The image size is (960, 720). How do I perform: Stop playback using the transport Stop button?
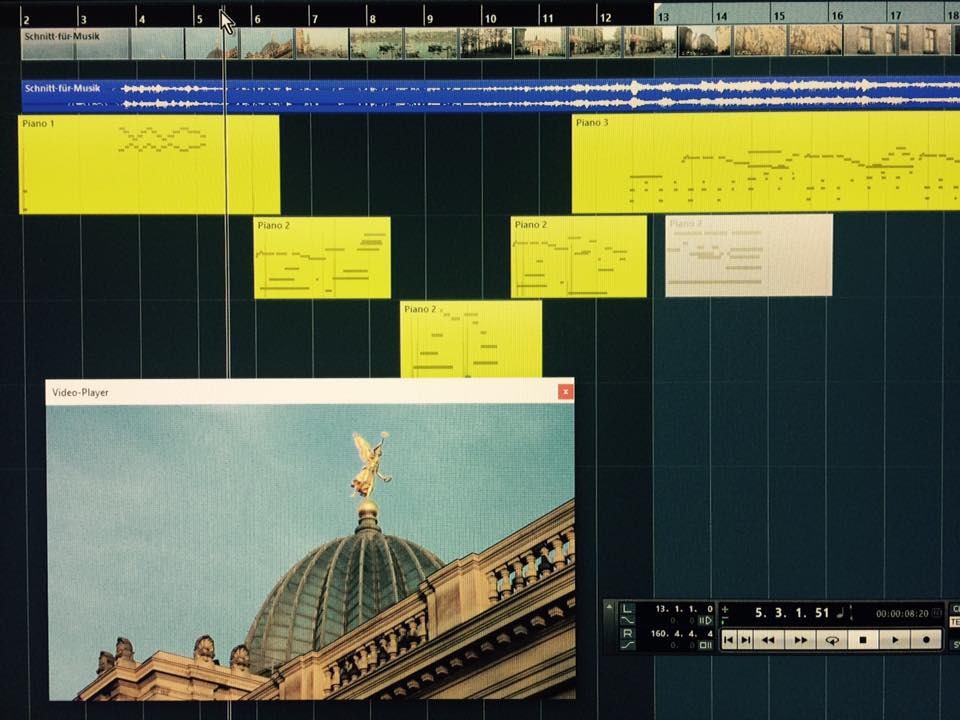[863, 640]
